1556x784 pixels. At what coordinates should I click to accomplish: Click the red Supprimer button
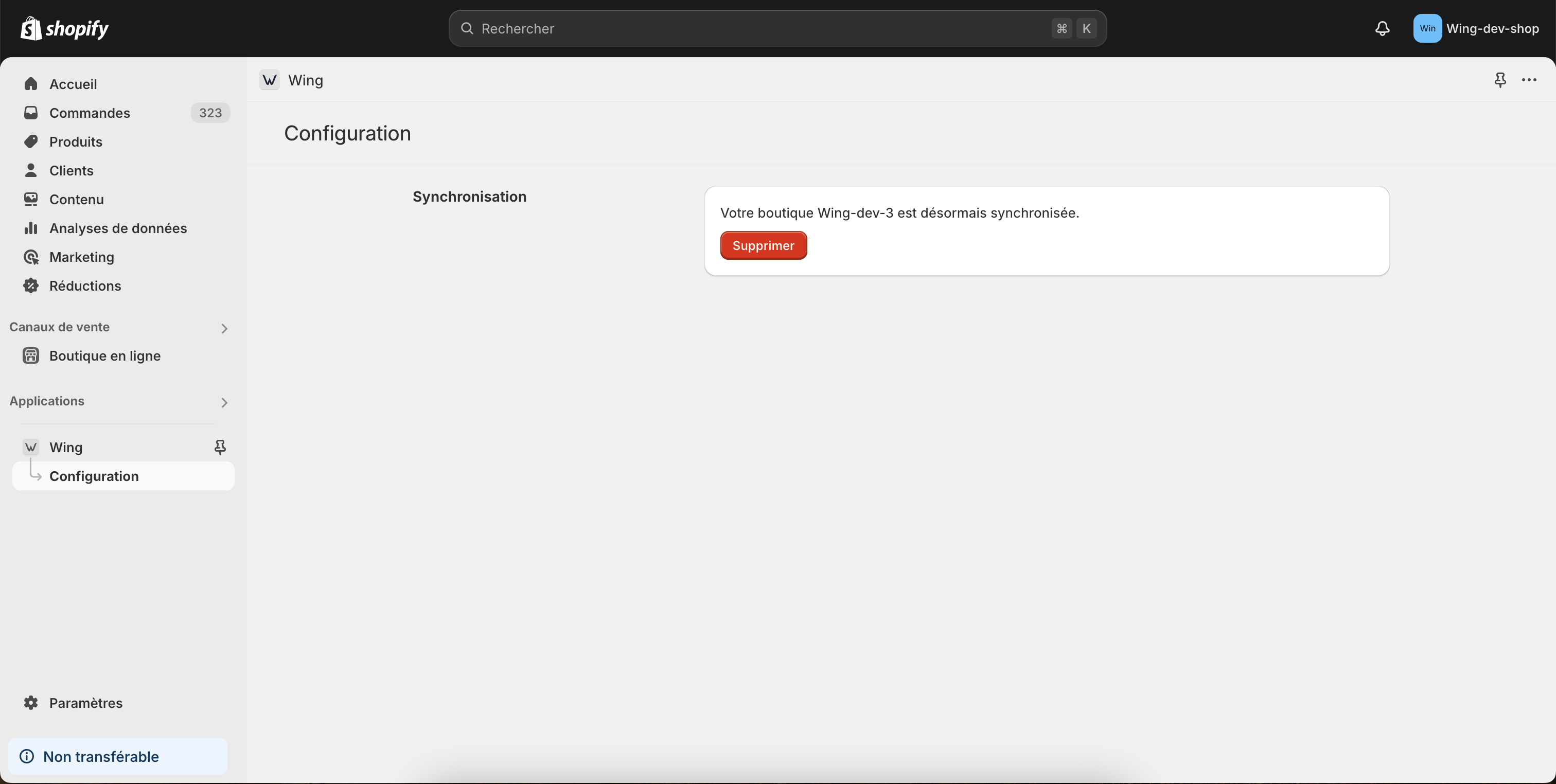[764, 245]
